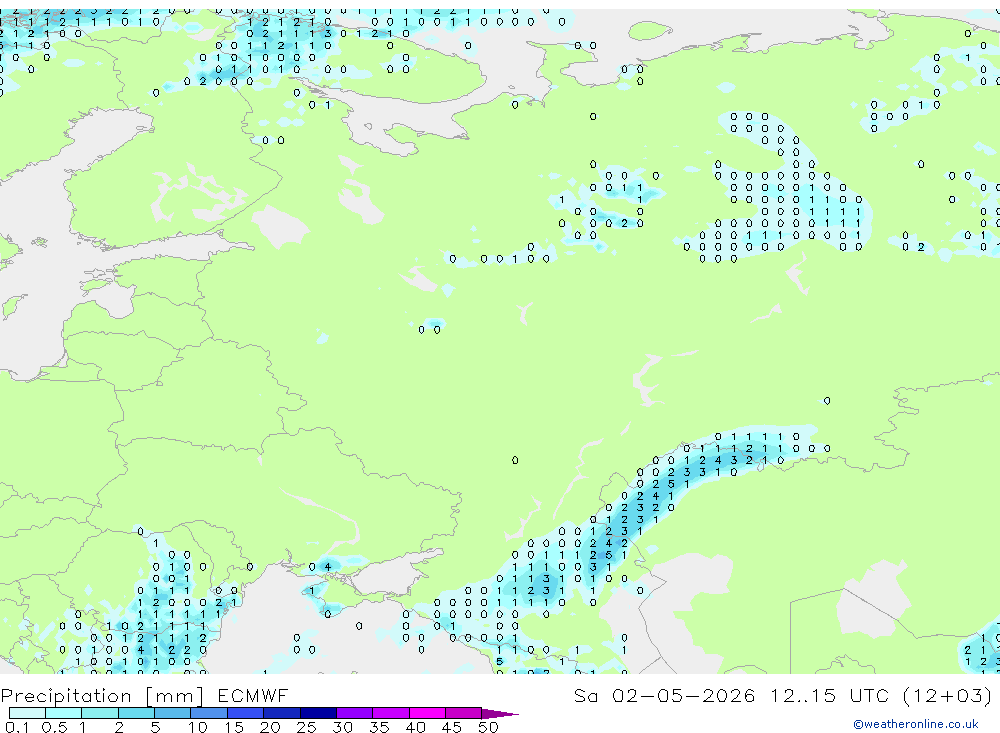Click the '25' legend scale label
This screenshot has width=1000, height=733.
click(x=306, y=727)
